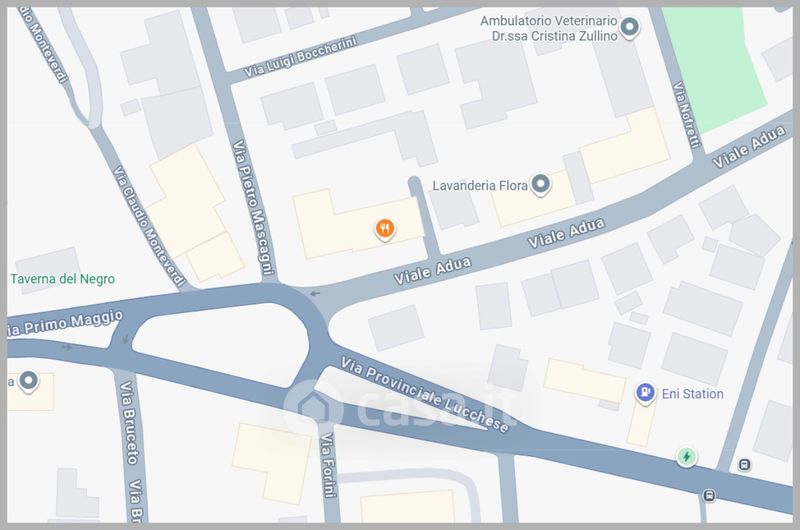Select the green EV charging station icon

[687, 457]
